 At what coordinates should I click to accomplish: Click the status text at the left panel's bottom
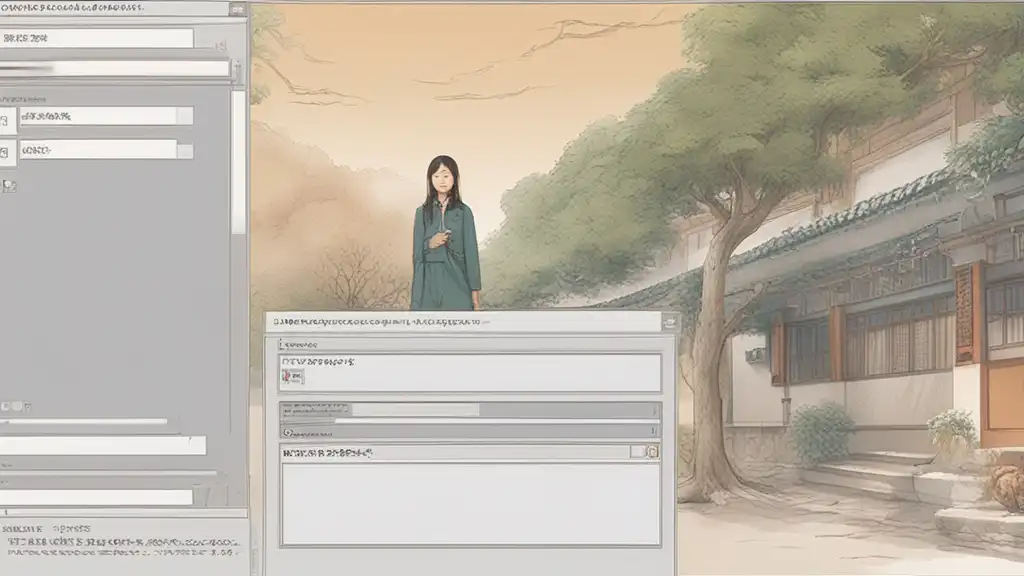point(120,545)
